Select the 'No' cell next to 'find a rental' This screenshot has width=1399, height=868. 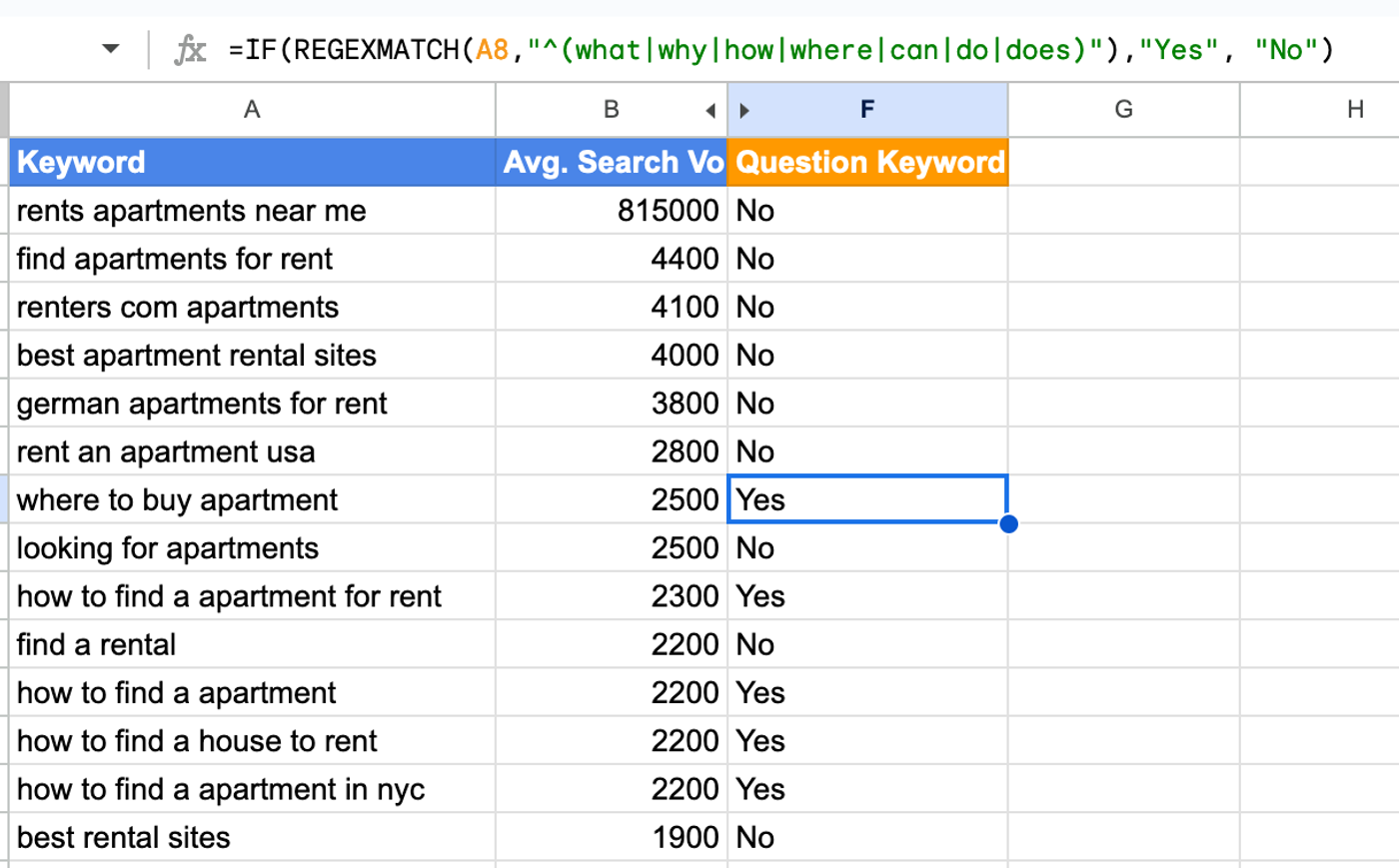pos(867,644)
